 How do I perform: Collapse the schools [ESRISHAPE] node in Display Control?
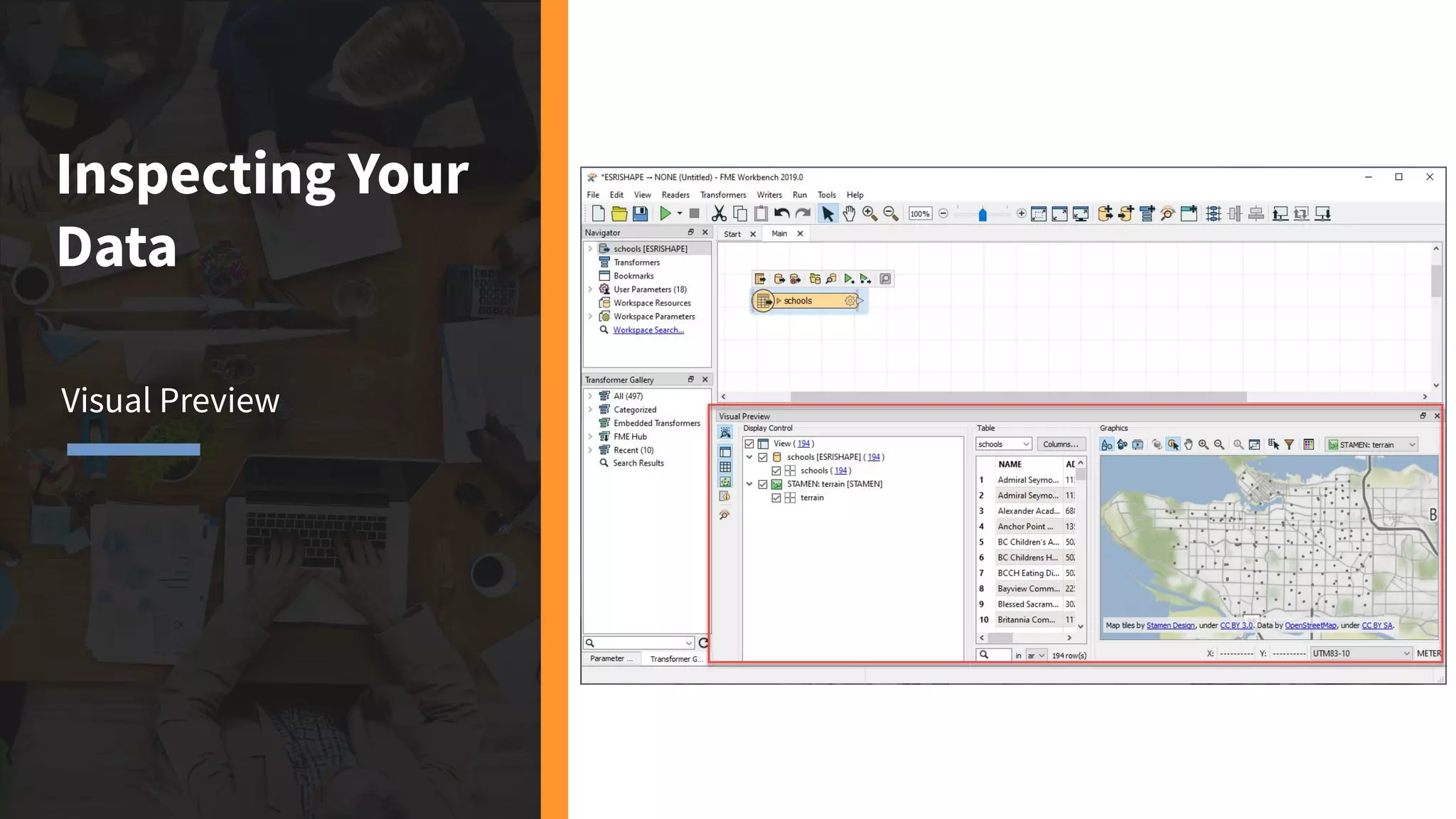[749, 457]
